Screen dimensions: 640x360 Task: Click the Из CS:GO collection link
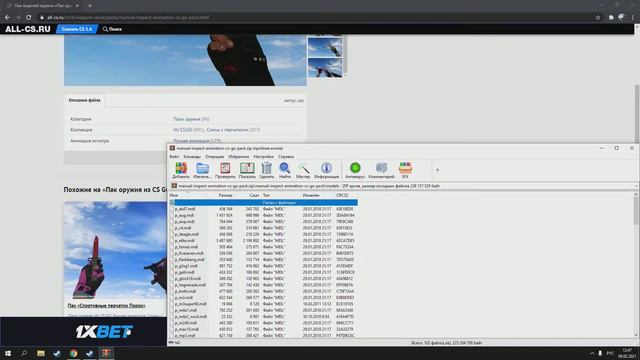[x=183, y=130]
